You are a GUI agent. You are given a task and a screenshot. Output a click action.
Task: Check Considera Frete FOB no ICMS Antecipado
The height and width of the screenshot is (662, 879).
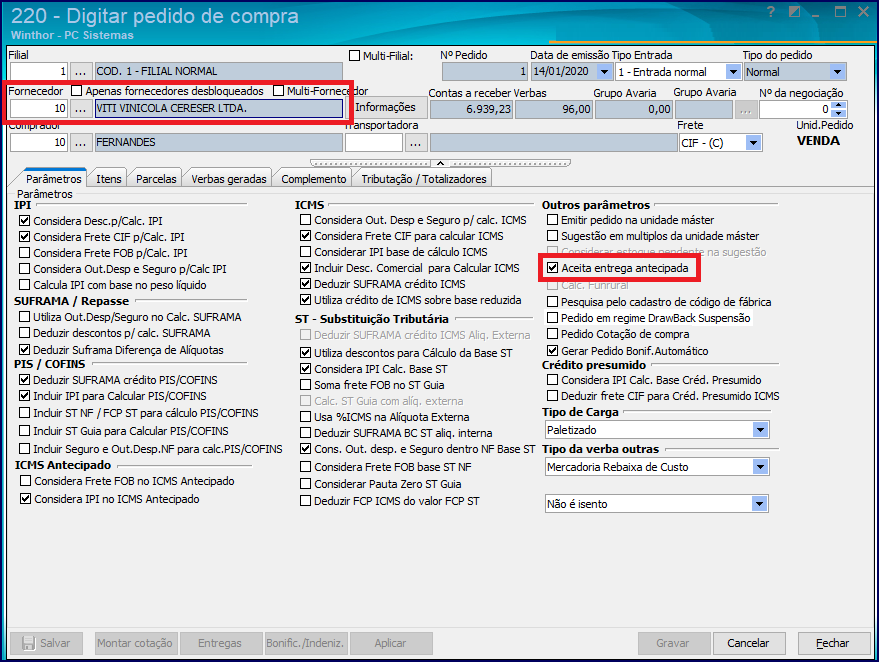coord(26,481)
